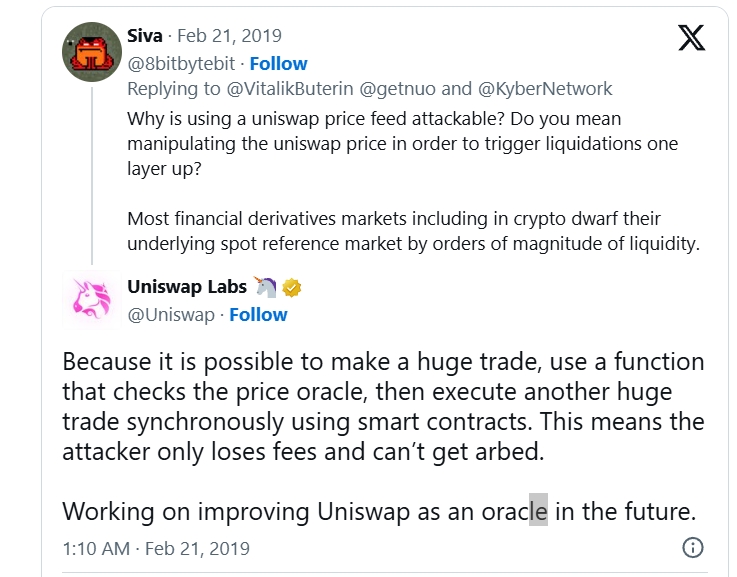Screen dimensions: 737x577
Task: Open the X logo icon
Action: tap(691, 38)
